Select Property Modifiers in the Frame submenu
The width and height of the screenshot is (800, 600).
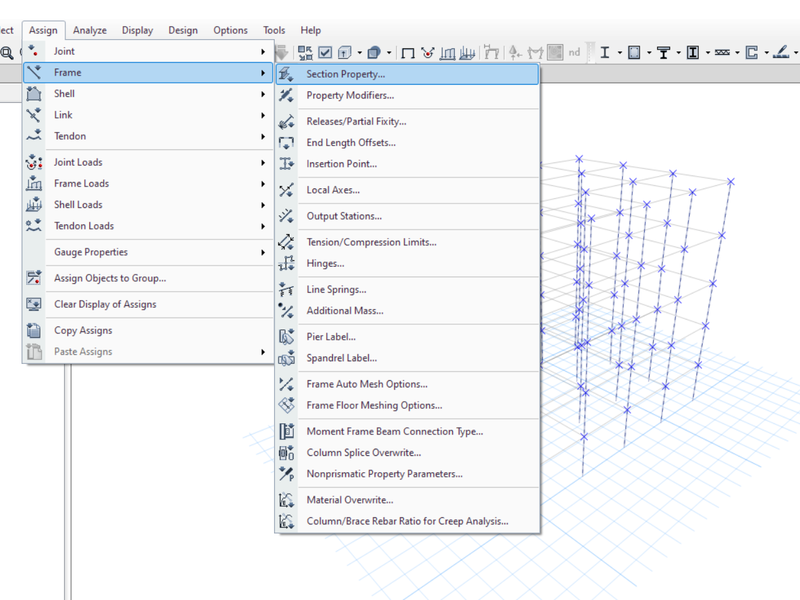pyautogui.click(x=407, y=95)
